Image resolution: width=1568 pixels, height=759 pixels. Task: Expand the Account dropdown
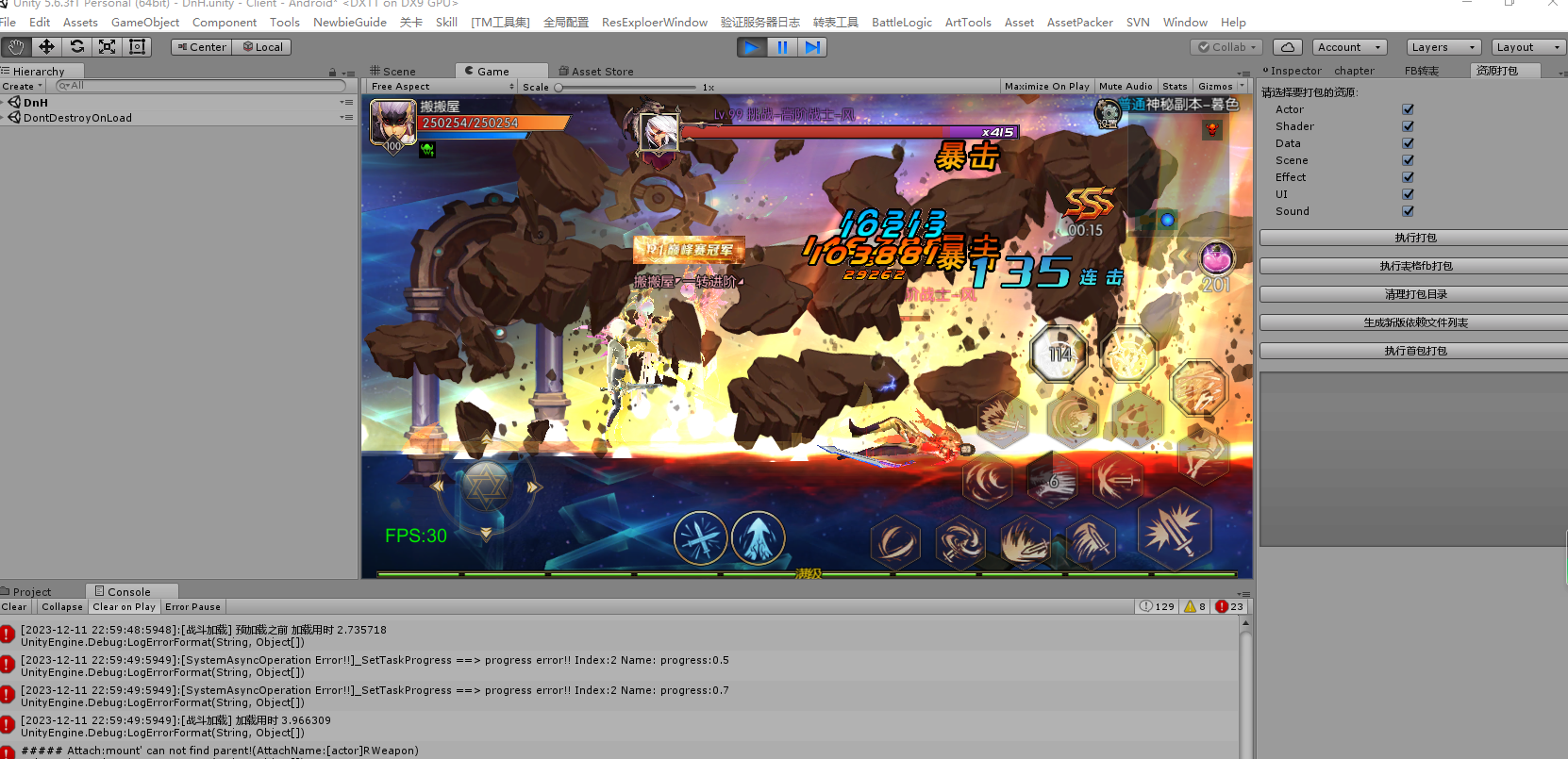click(1349, 47)
